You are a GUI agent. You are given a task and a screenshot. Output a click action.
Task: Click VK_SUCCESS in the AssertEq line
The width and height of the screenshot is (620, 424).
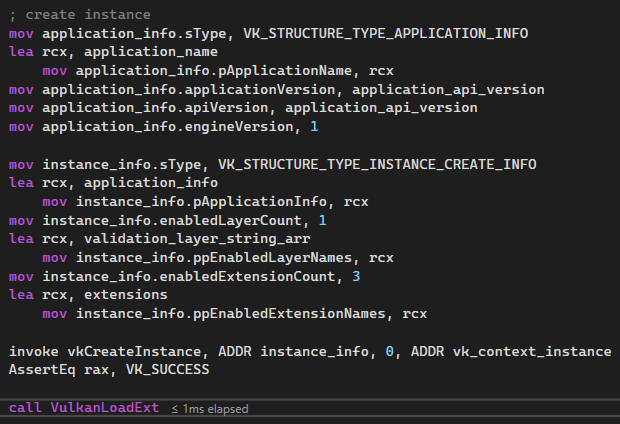click(168, 370)
